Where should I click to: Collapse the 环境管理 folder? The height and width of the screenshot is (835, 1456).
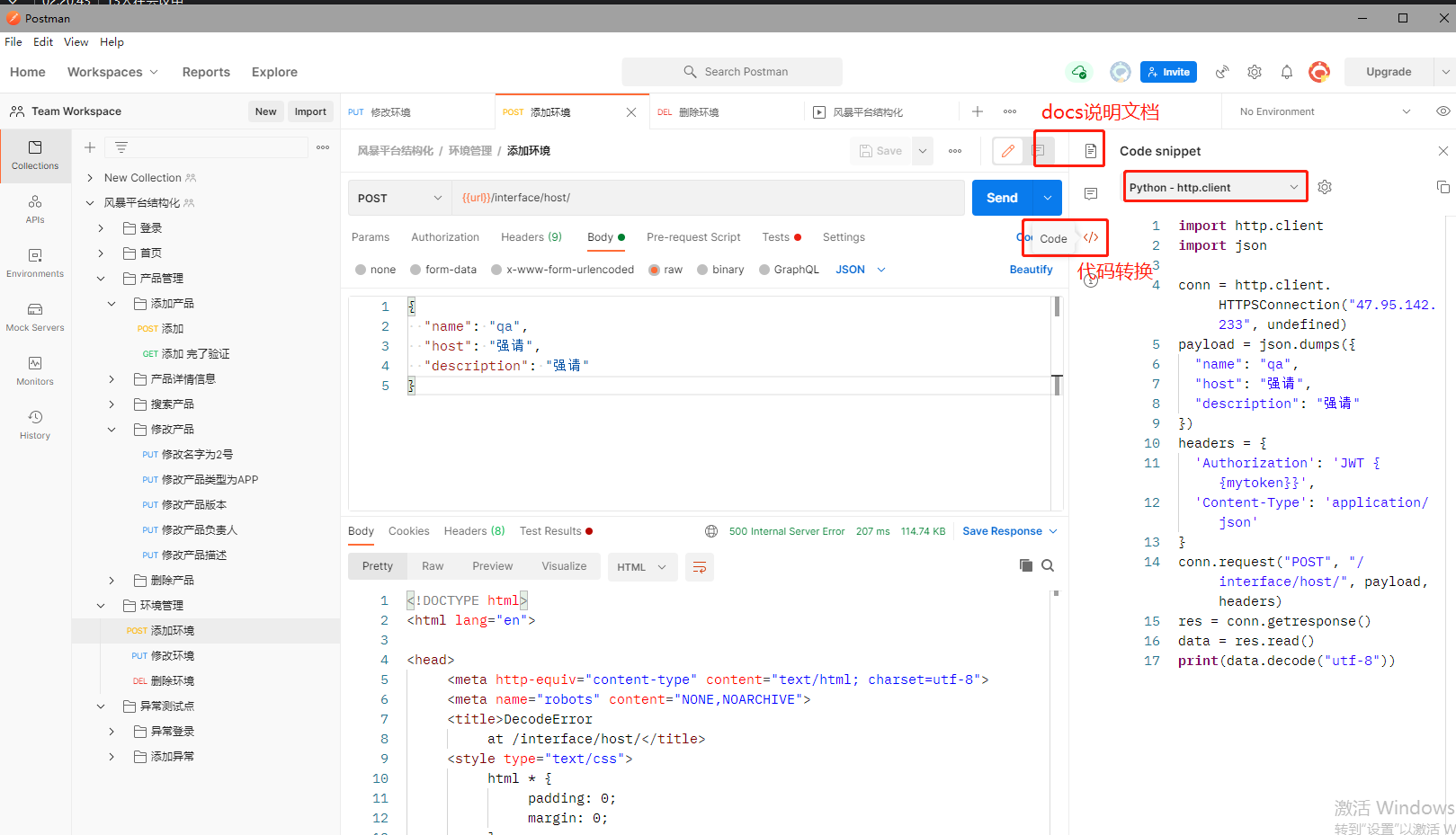click(x=101, y=606)
